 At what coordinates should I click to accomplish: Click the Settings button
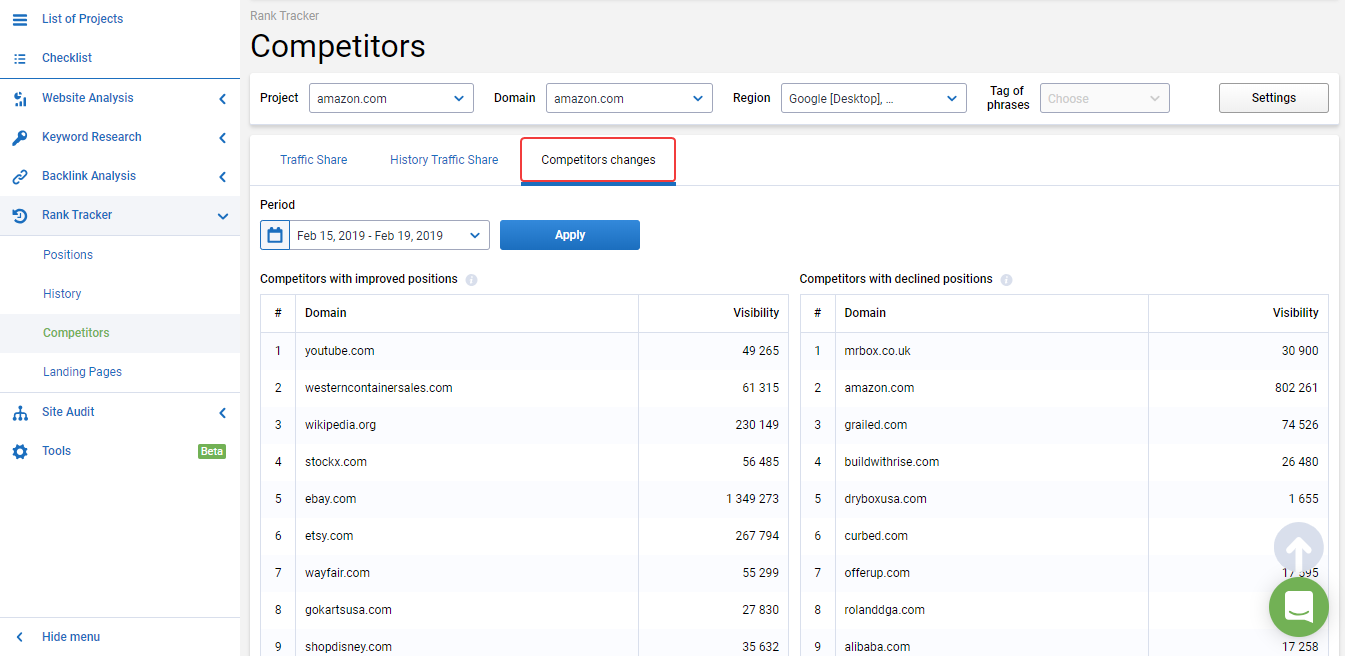click(x=1273, y=98)
